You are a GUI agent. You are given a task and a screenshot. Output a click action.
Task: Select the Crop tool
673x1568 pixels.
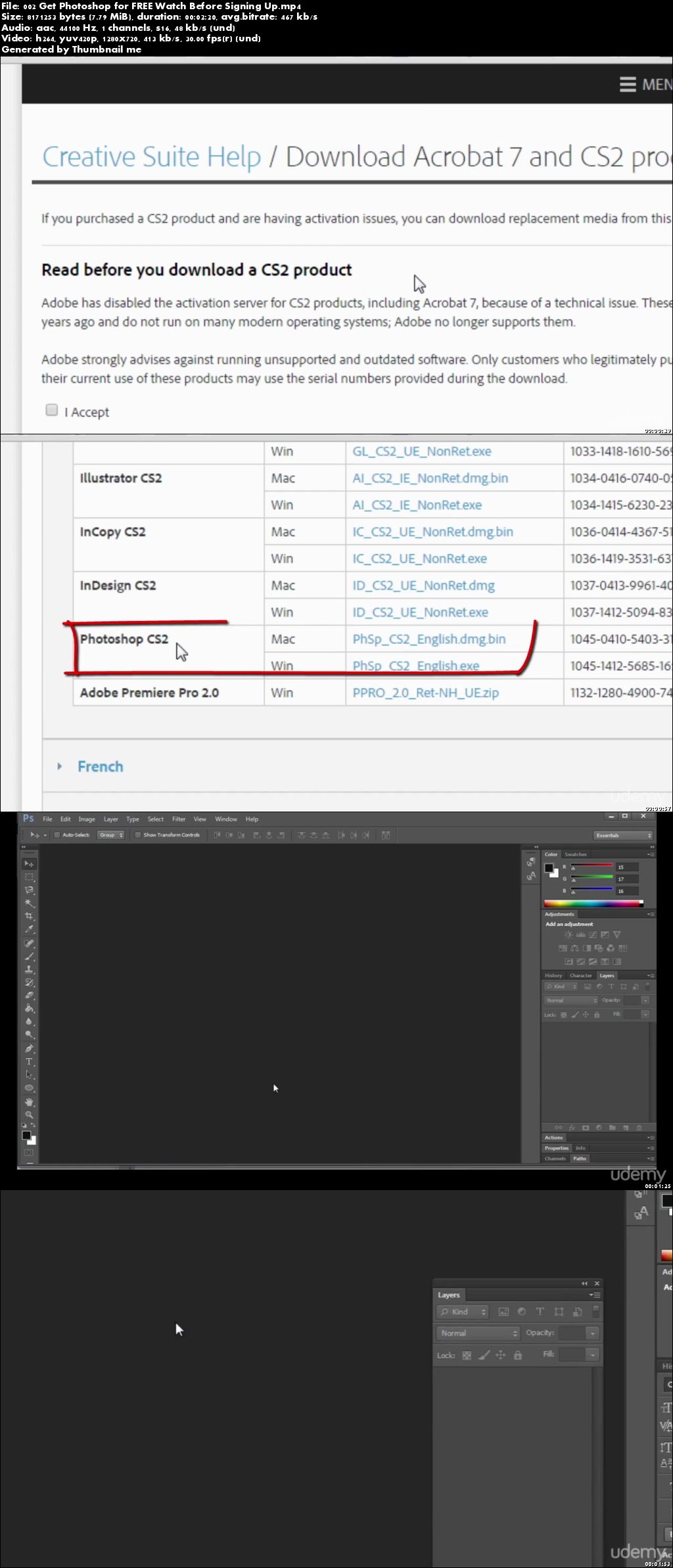click(29, 916)
